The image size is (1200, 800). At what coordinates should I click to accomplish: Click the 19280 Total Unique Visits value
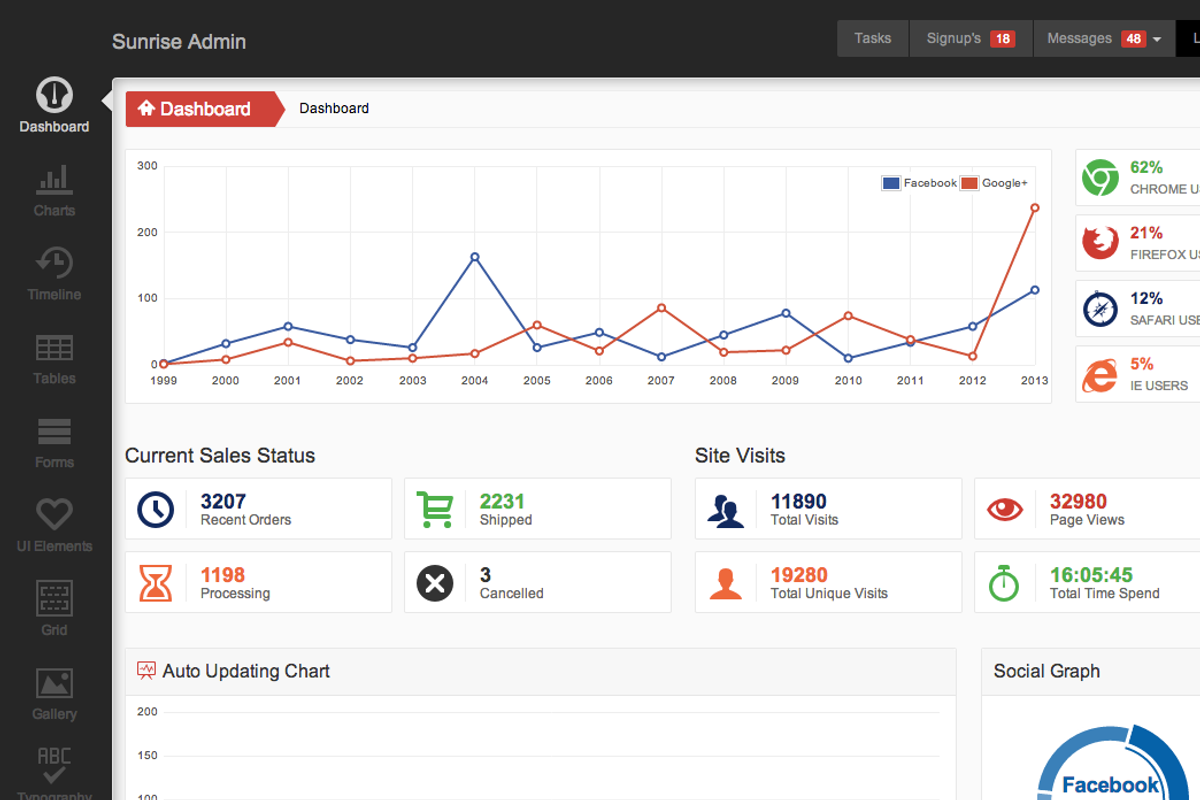[799, 575]
